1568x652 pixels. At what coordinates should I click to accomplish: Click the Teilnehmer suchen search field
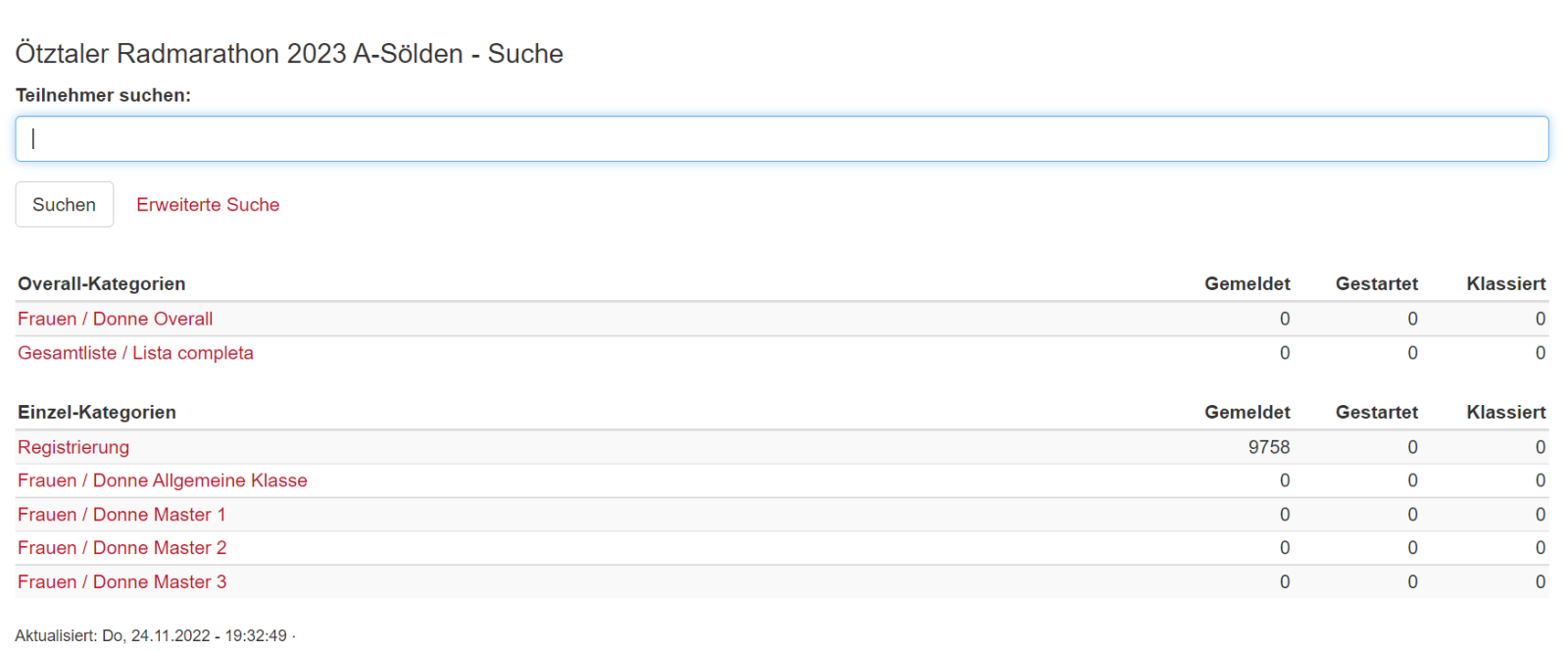(781, 139)
